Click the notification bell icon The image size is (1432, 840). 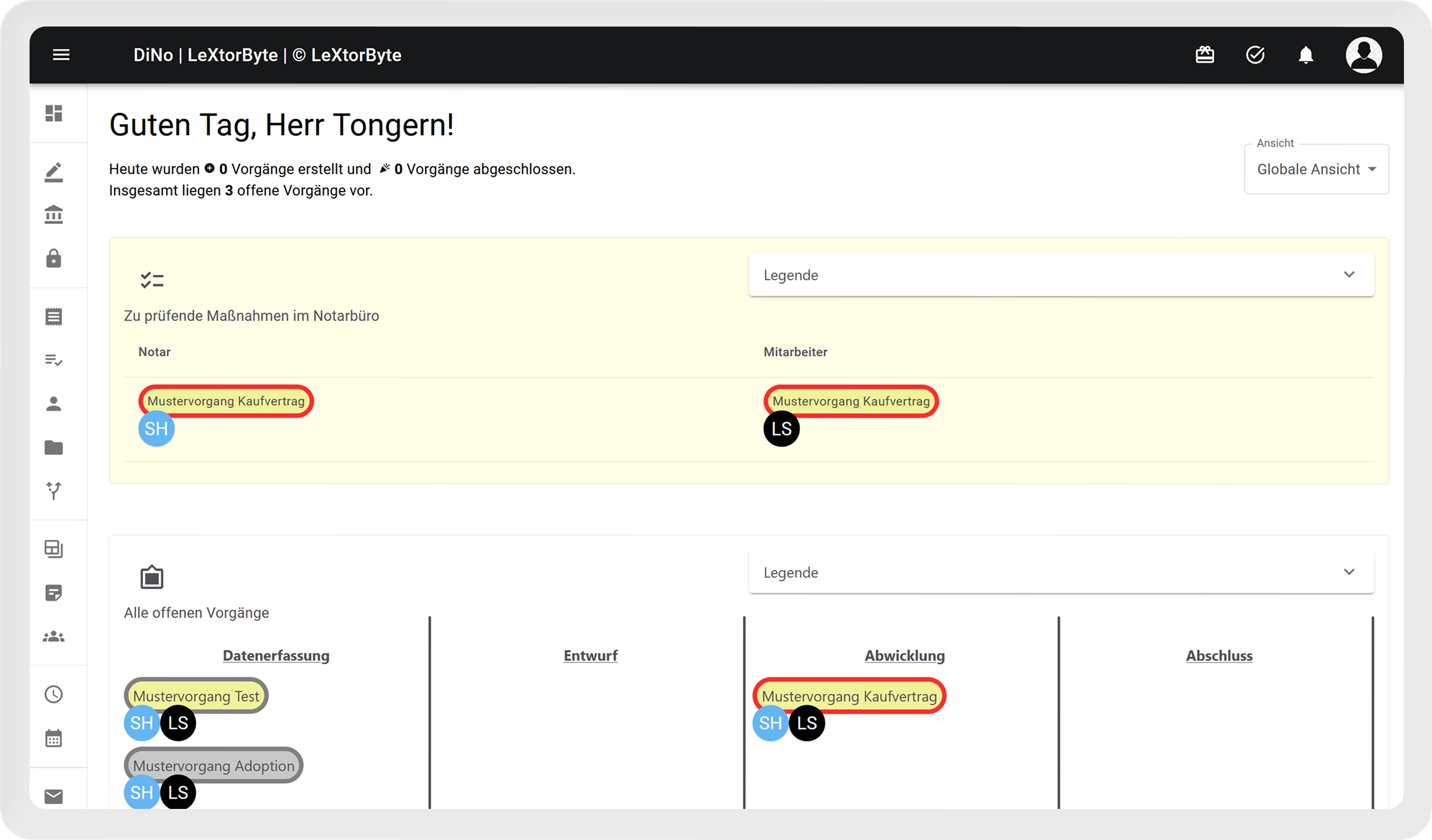(1306, 55)
